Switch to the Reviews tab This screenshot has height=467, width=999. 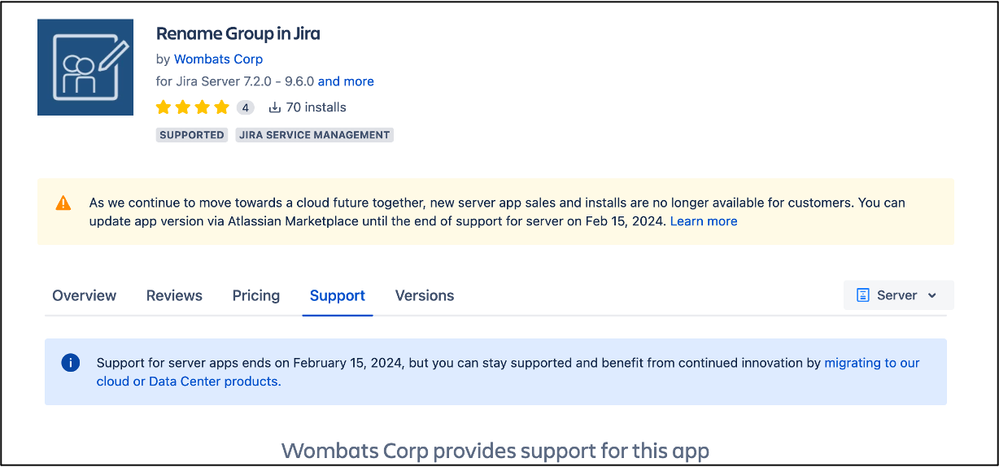174,296
